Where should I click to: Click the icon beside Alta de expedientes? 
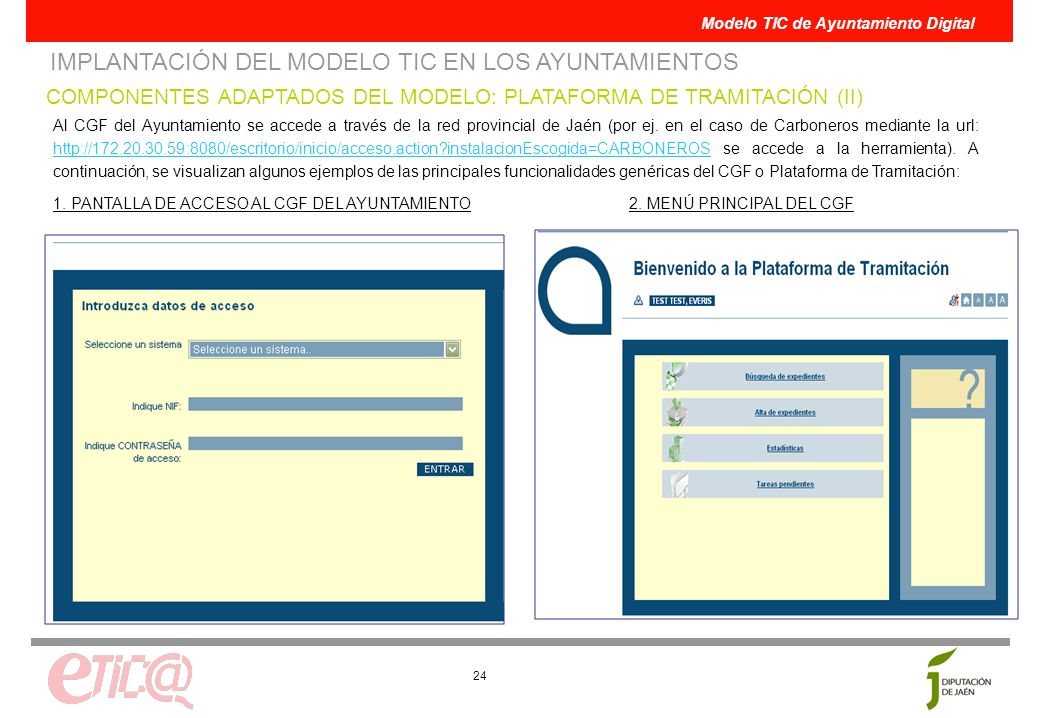coord(675,412)
